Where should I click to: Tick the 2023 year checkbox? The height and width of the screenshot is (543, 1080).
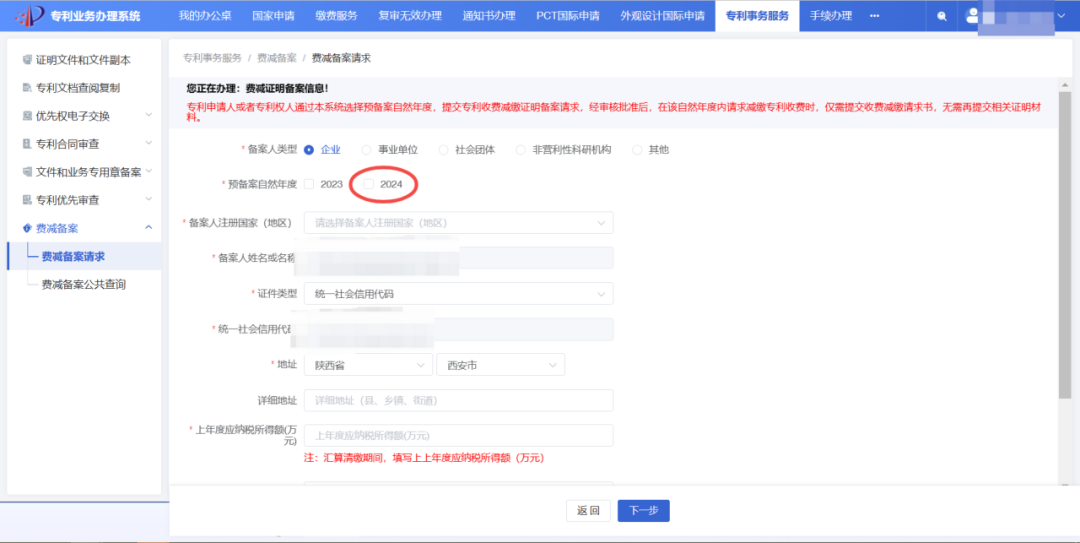pyautogui.click(x=309, y=184)
